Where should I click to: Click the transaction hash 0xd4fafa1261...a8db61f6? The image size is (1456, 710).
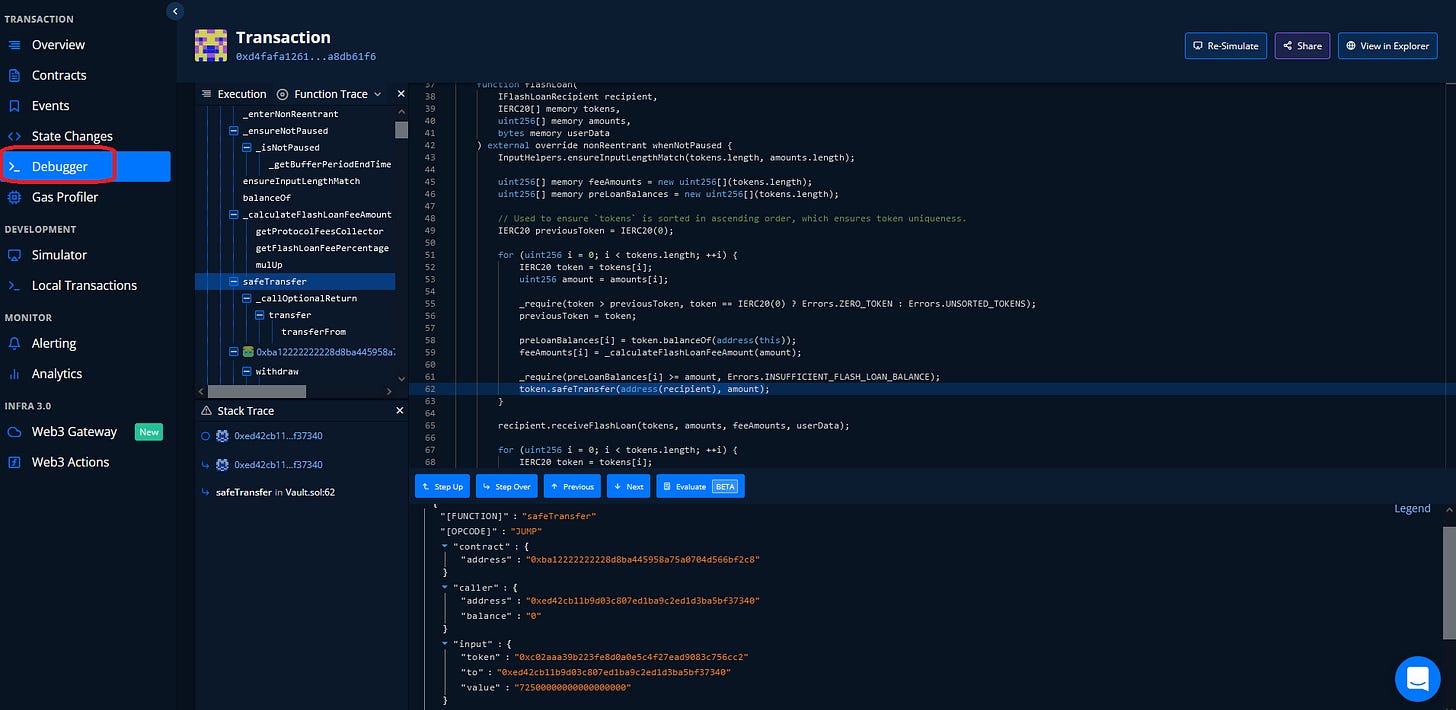pos(306,57)
